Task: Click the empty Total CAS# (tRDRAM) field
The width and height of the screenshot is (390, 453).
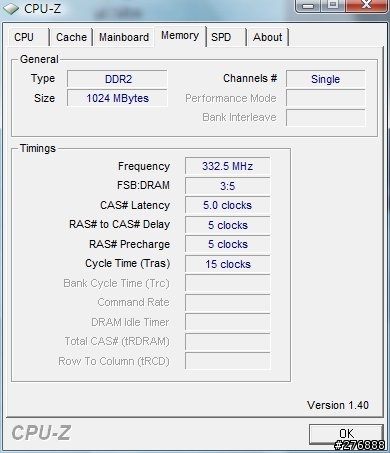Action: (x=227, y=342)
